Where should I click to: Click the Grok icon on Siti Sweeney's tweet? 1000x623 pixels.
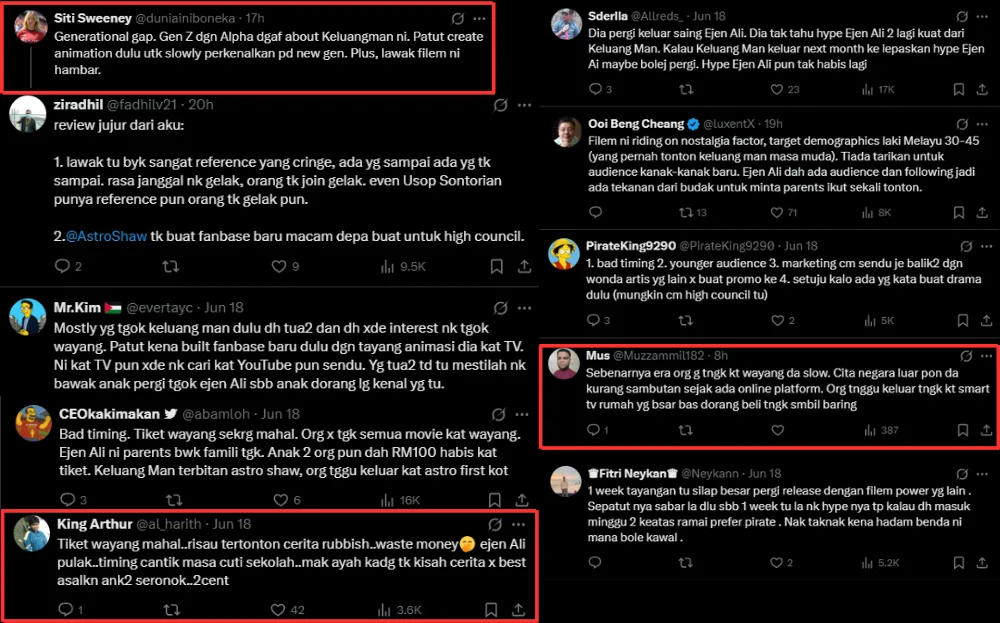pos(457,18)
